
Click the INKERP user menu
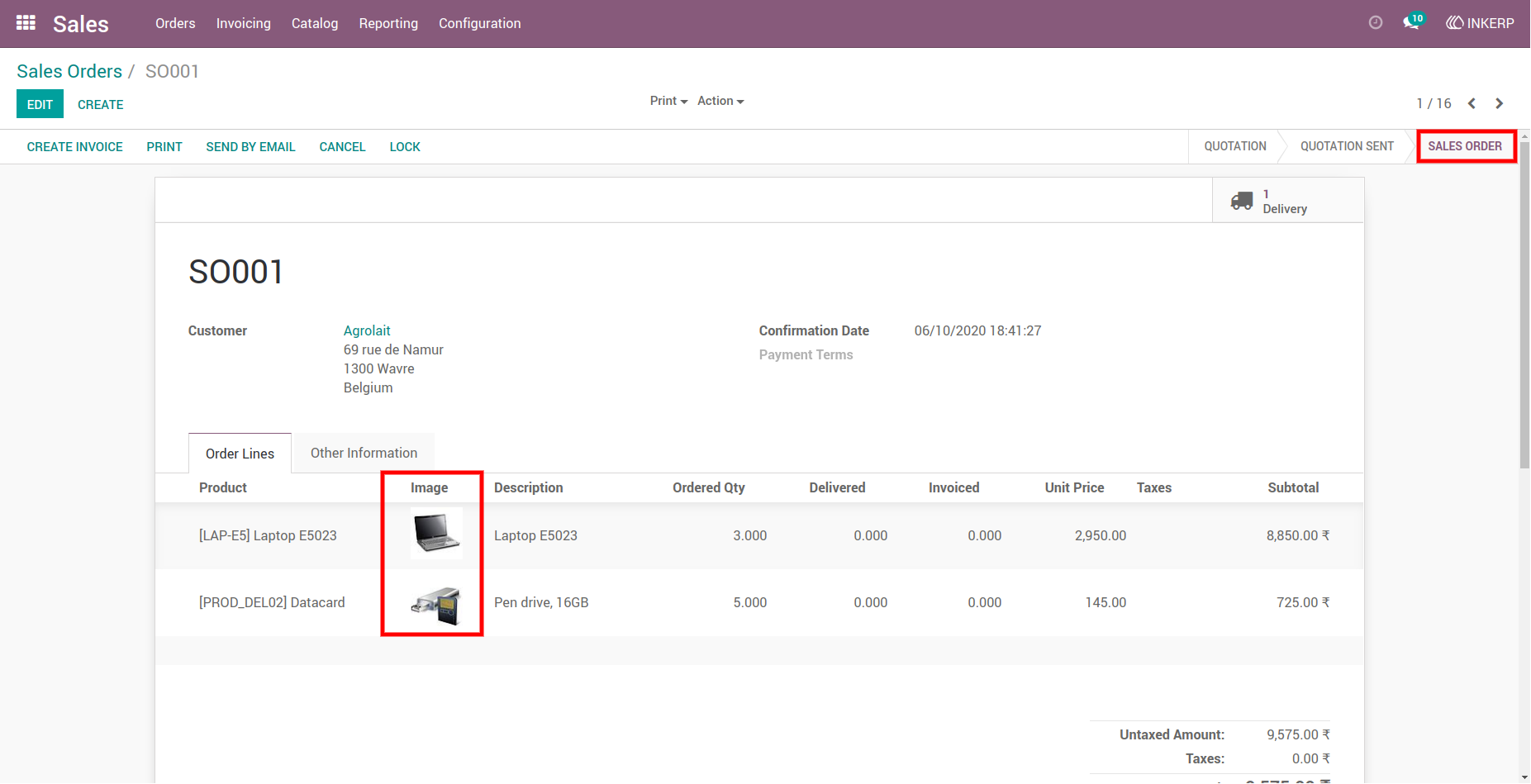click(x=1480, y=23)
